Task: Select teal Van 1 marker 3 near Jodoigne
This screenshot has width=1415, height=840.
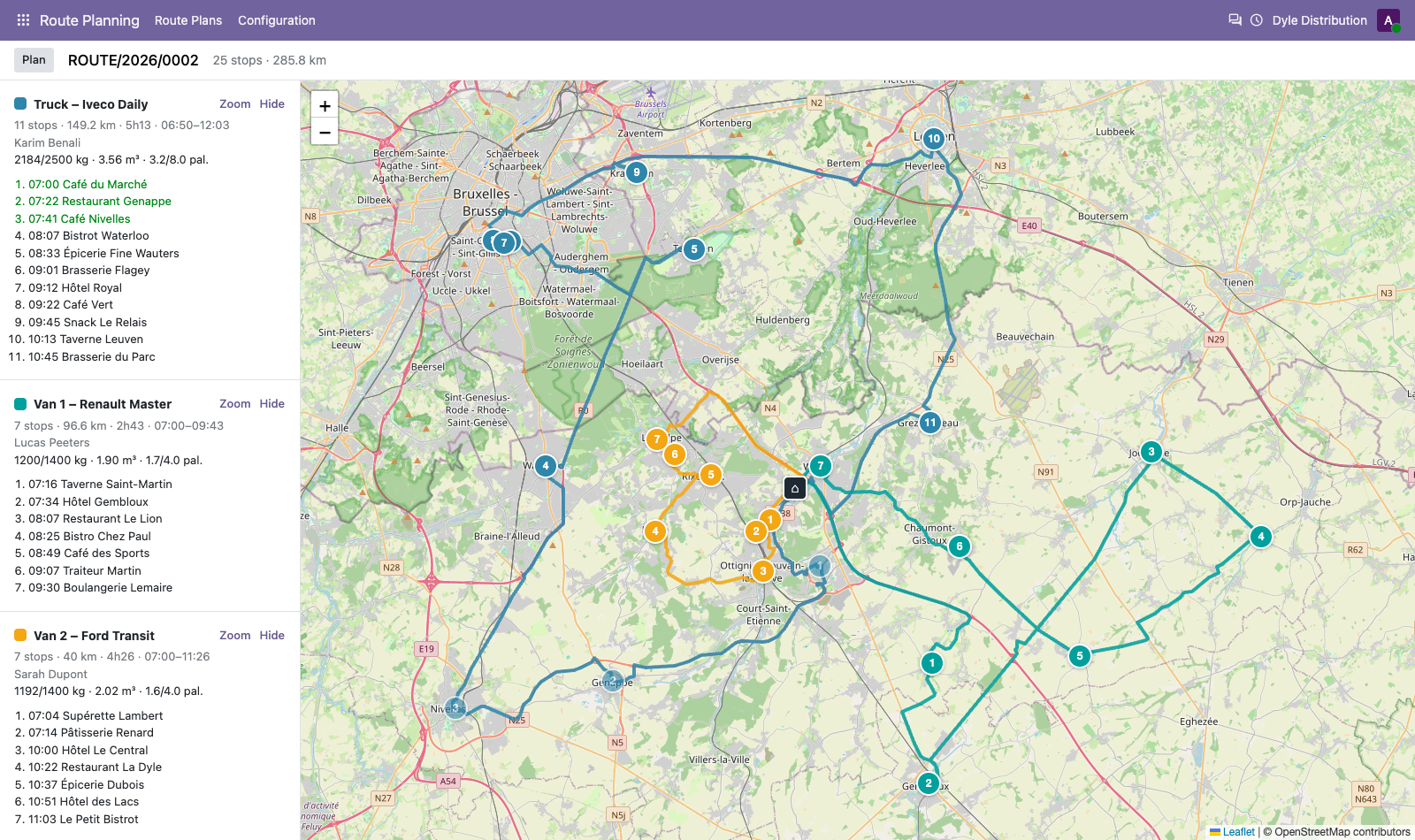Action: pos(1151,452)
